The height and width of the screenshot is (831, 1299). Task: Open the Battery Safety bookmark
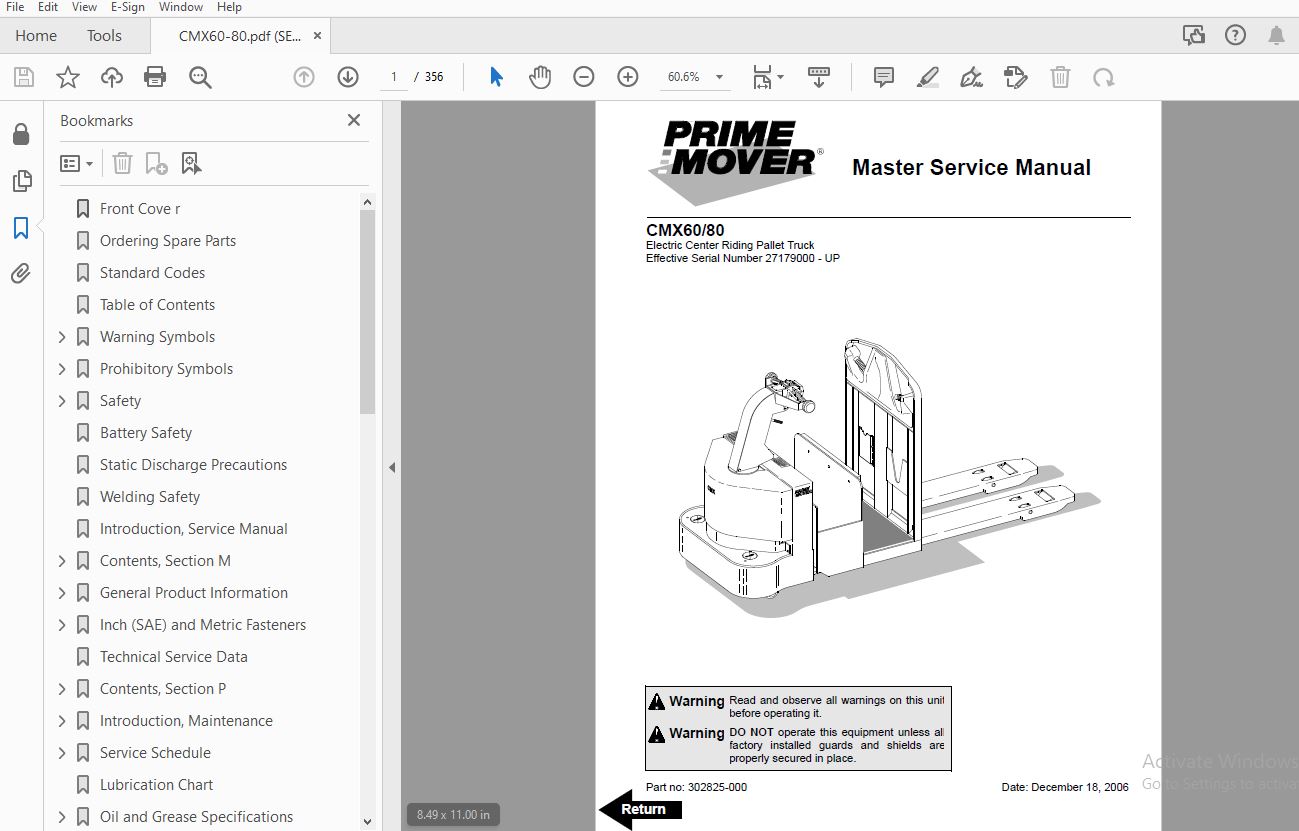[145, 433]
